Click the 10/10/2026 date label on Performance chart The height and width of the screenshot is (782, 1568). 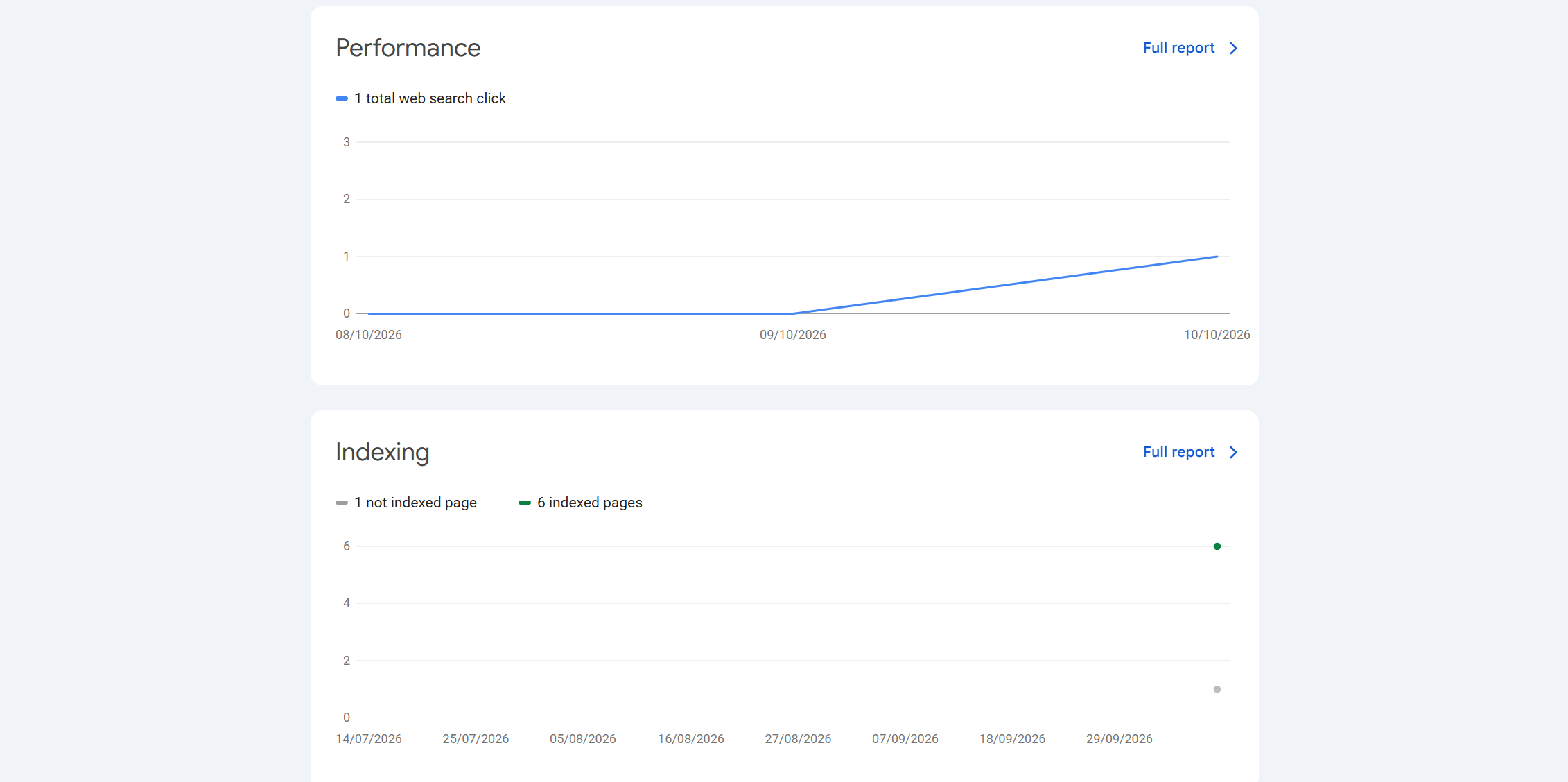tap(1217, 335)
